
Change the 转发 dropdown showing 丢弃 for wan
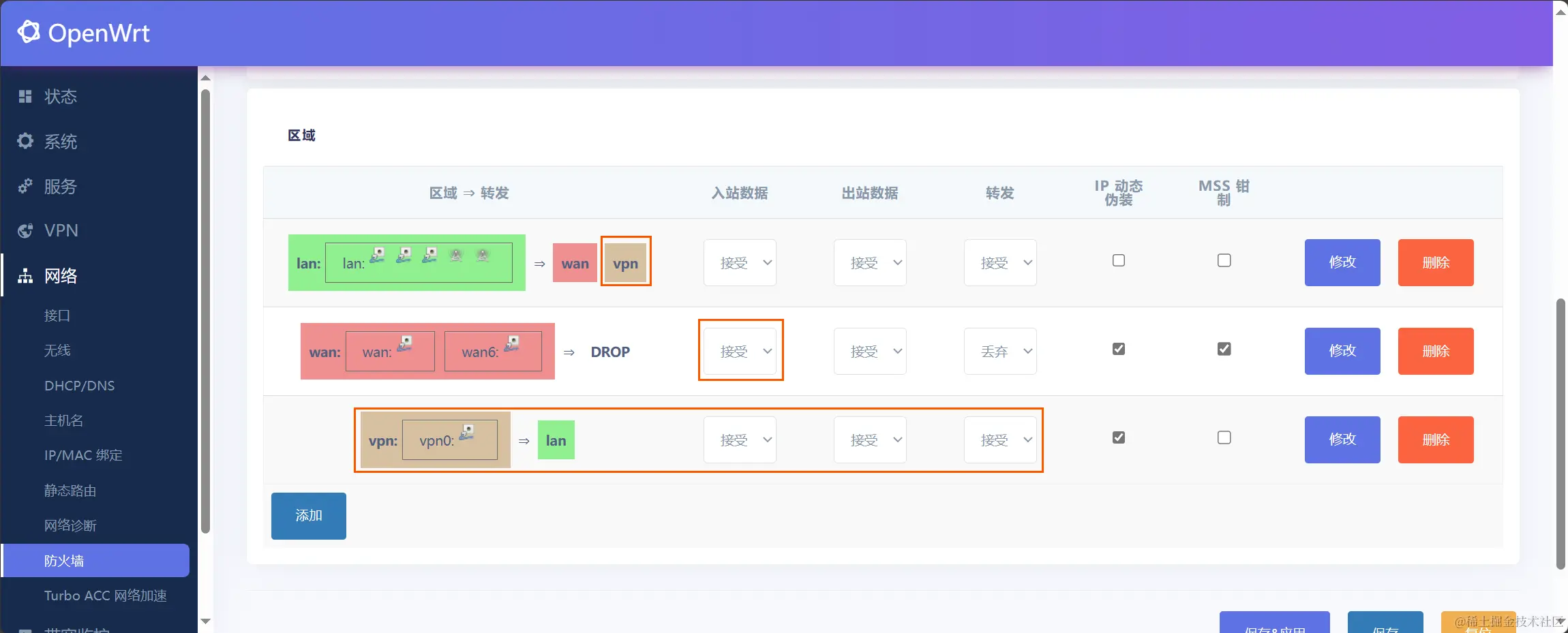pyautogui.click(x=1000, y=351)
